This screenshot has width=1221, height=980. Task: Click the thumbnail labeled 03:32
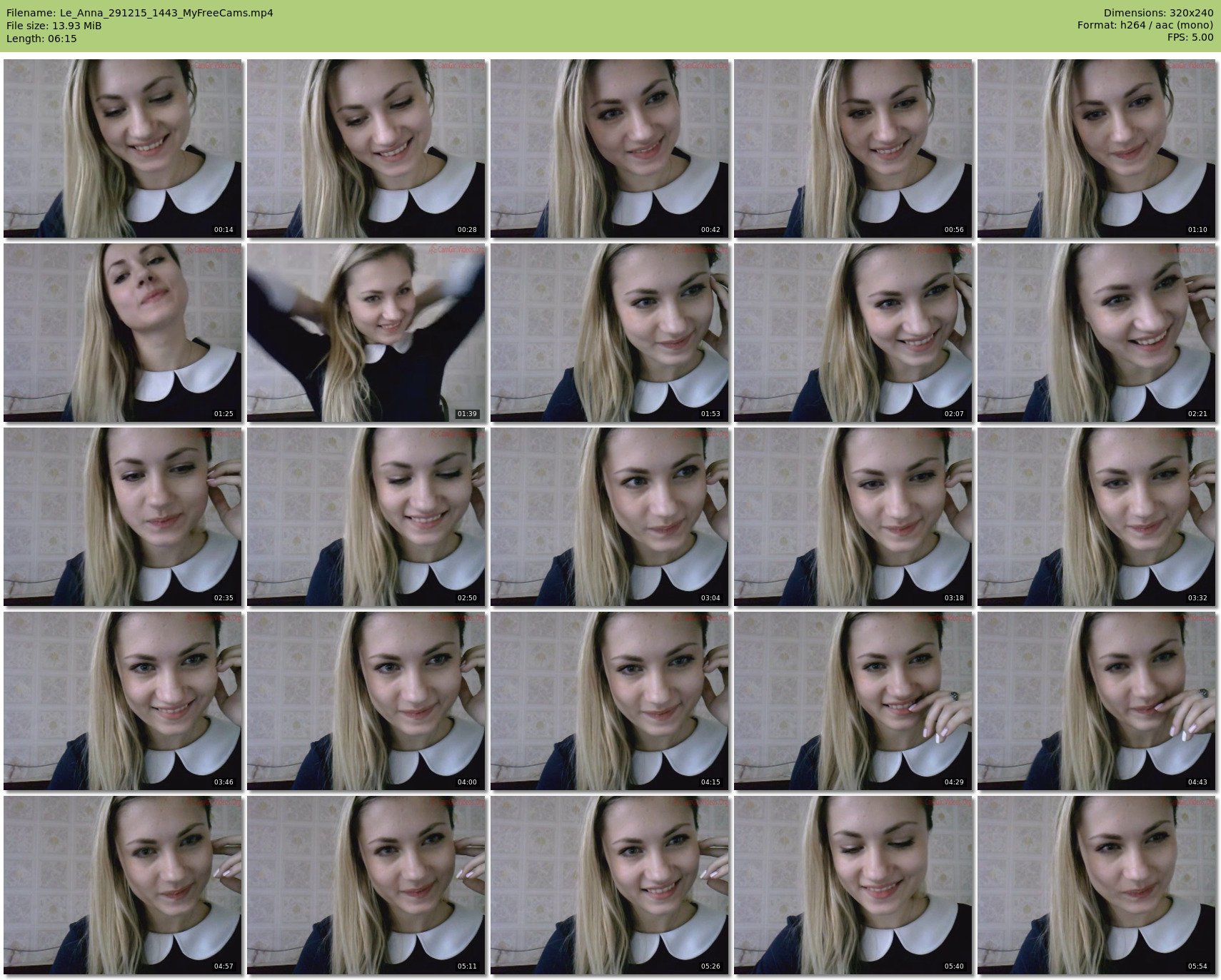point(1096,517)
